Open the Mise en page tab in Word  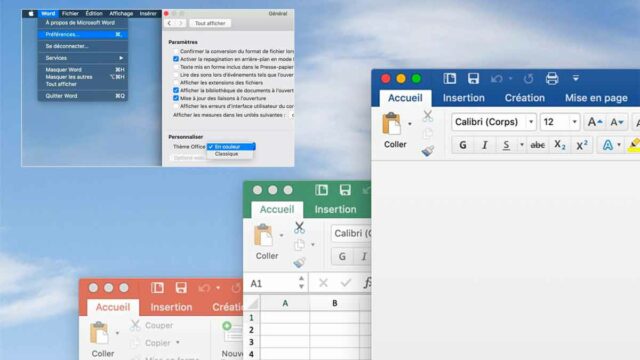(596, 98)
